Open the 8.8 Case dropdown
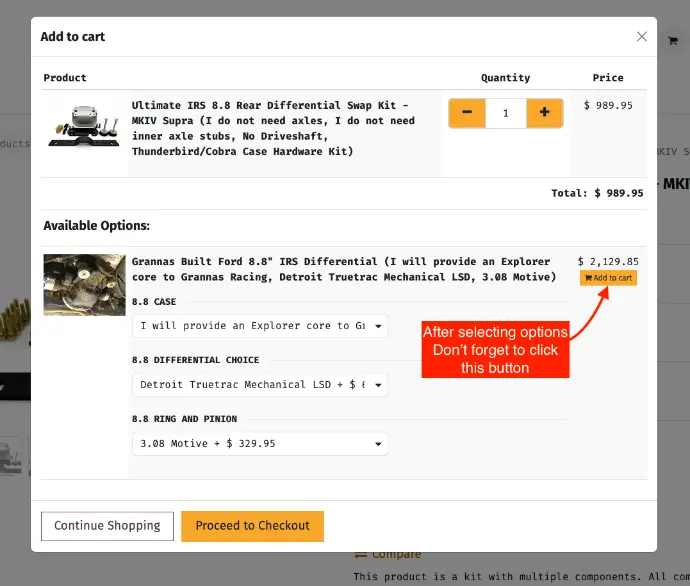Viewport: 690px width, 586px height. click(x=260, y=326)
